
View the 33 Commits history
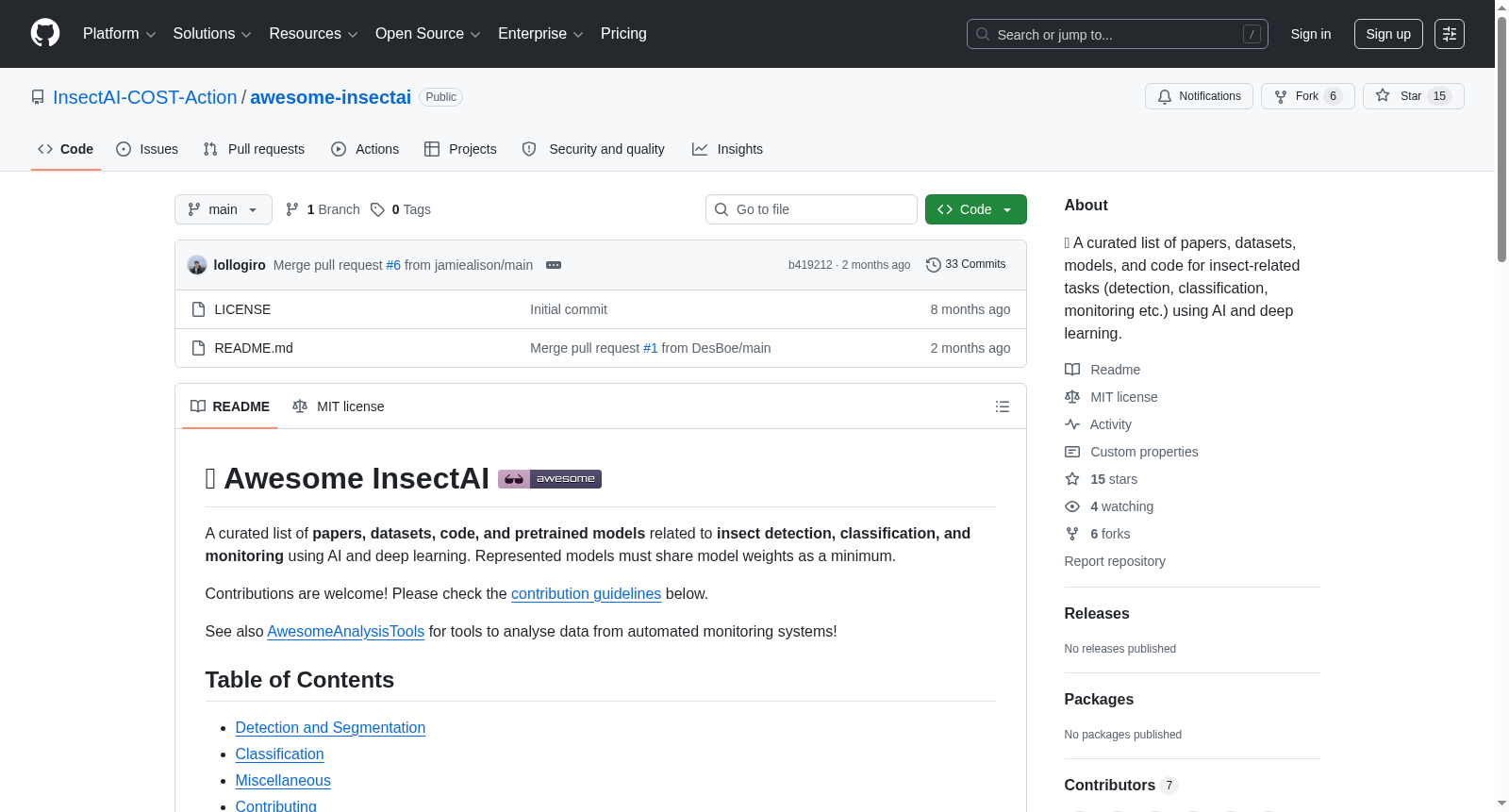966,265
